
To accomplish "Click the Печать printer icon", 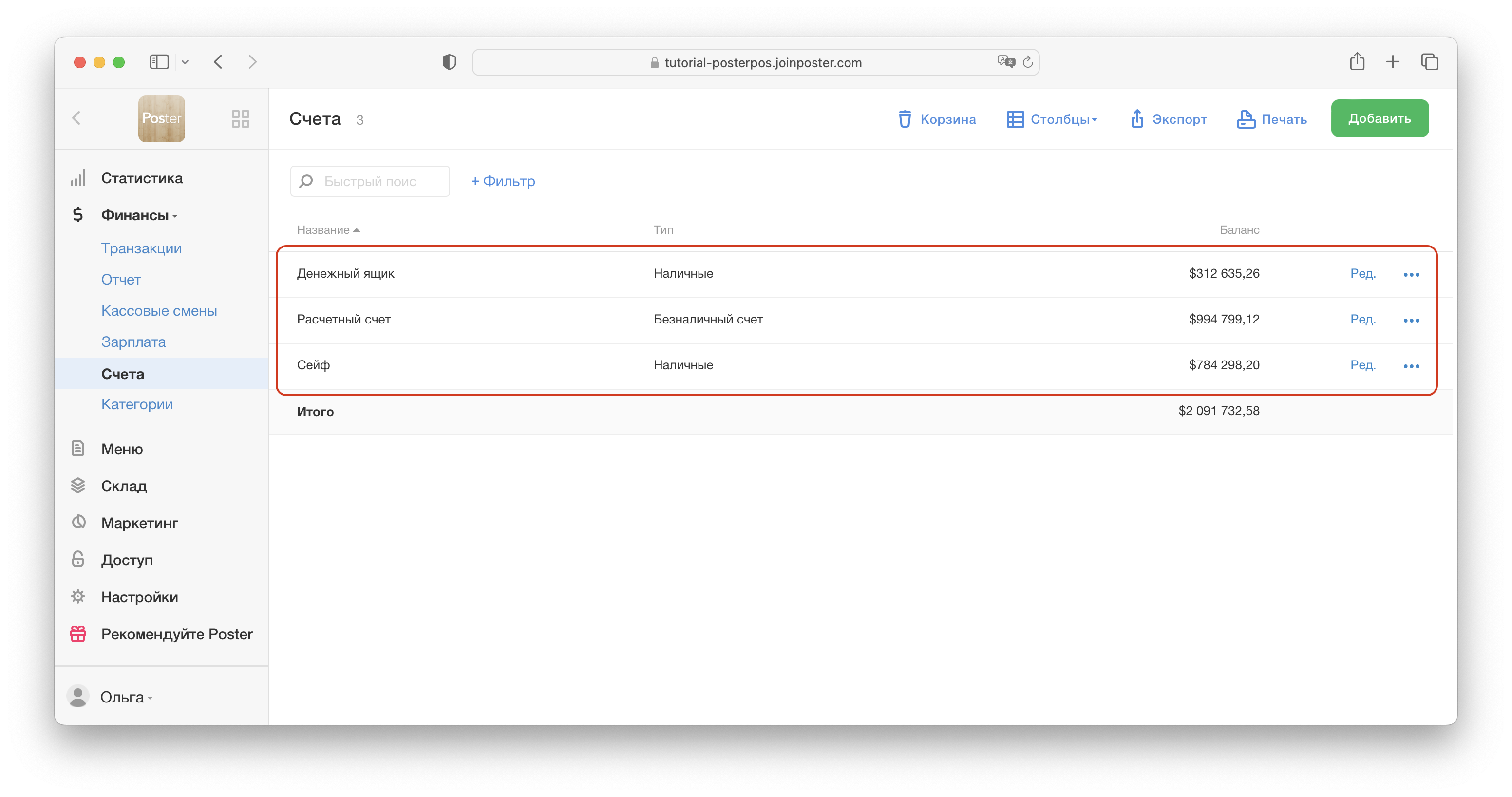I will click(1246, 119).
